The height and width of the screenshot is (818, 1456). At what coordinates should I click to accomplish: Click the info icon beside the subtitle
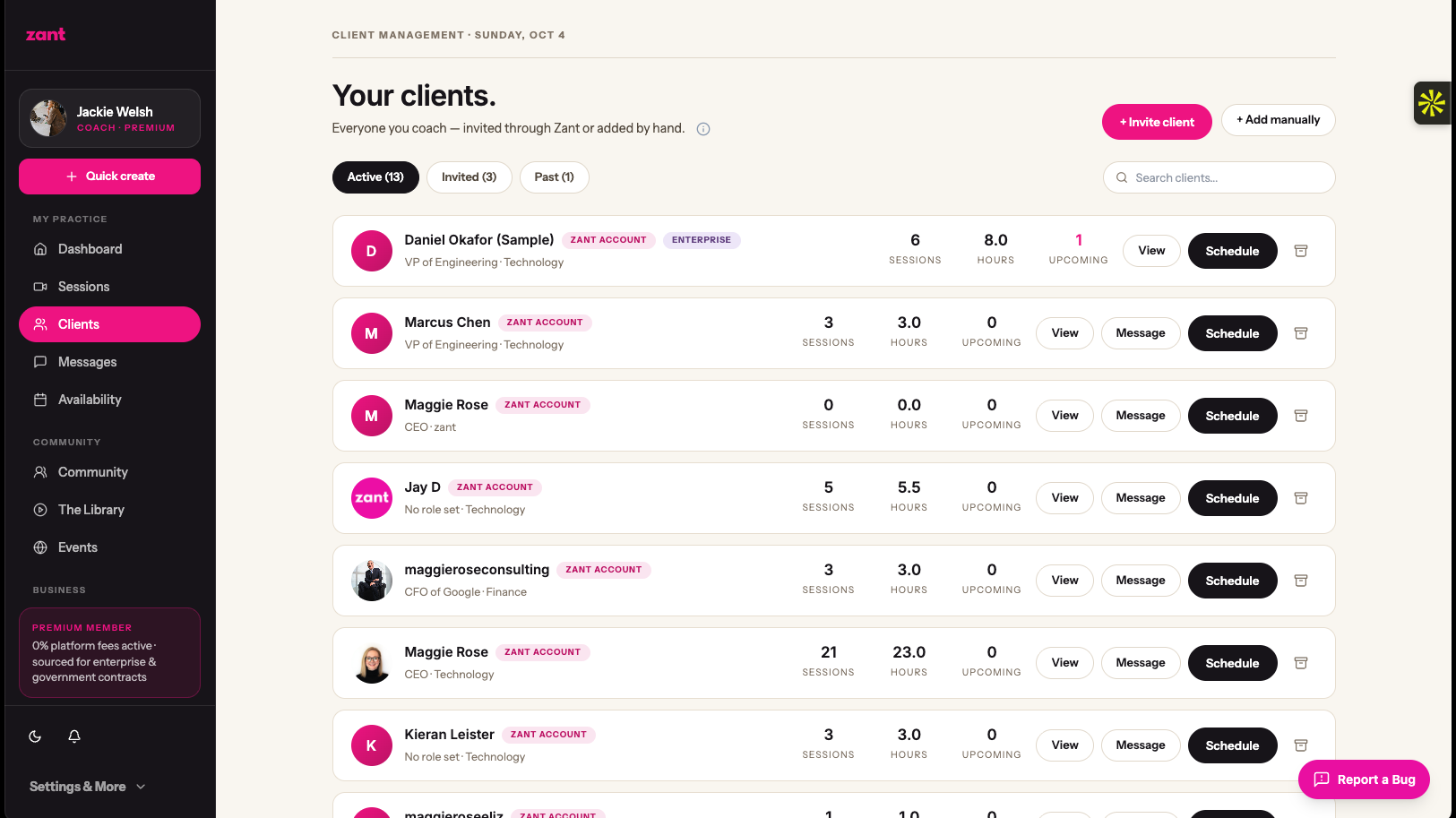click(703, 129)
